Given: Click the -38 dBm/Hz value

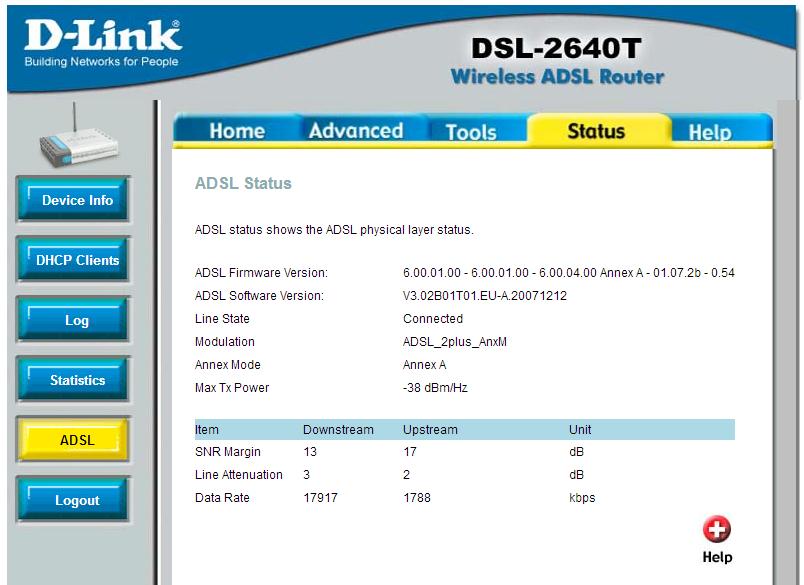Looking at the screenshot, I should (x=435, y=388).
